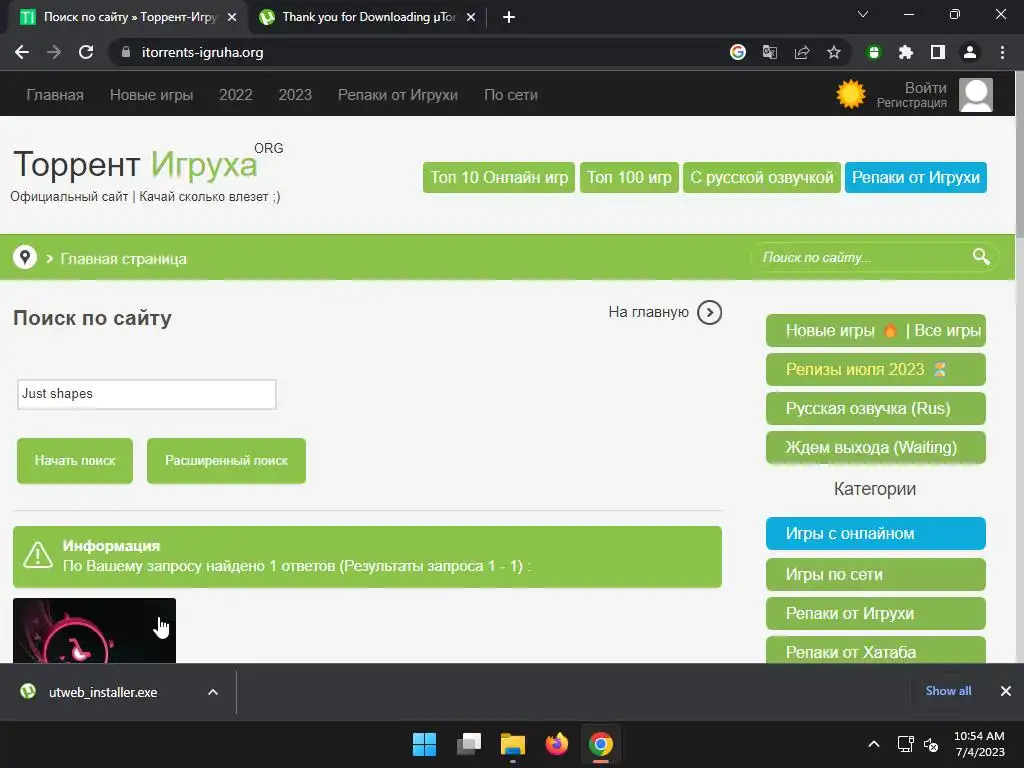
Task: Open Chrome three-dot menu
Action: pyautogui.click(x=1002, y=52)
